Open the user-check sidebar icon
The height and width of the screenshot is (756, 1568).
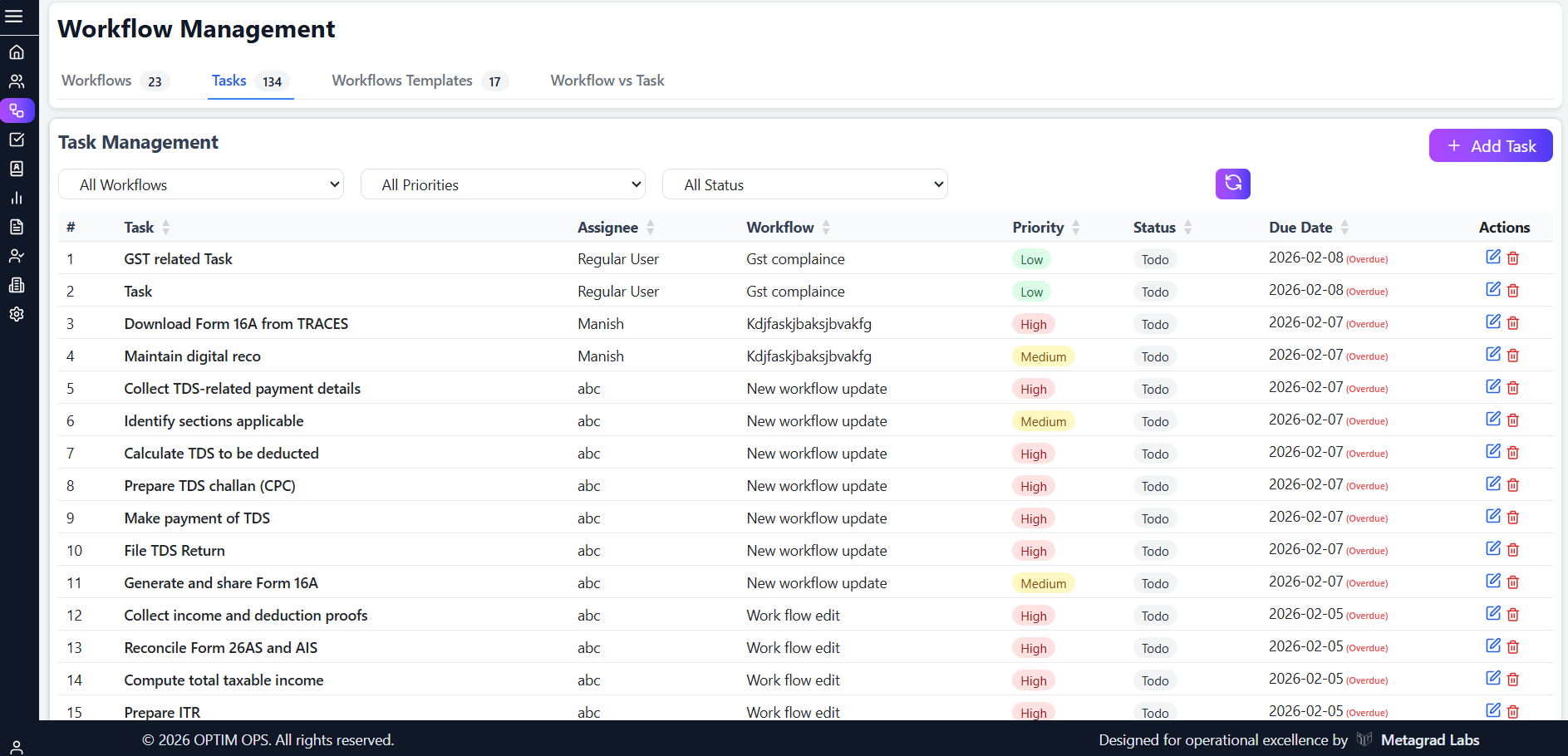click(17, 256)
